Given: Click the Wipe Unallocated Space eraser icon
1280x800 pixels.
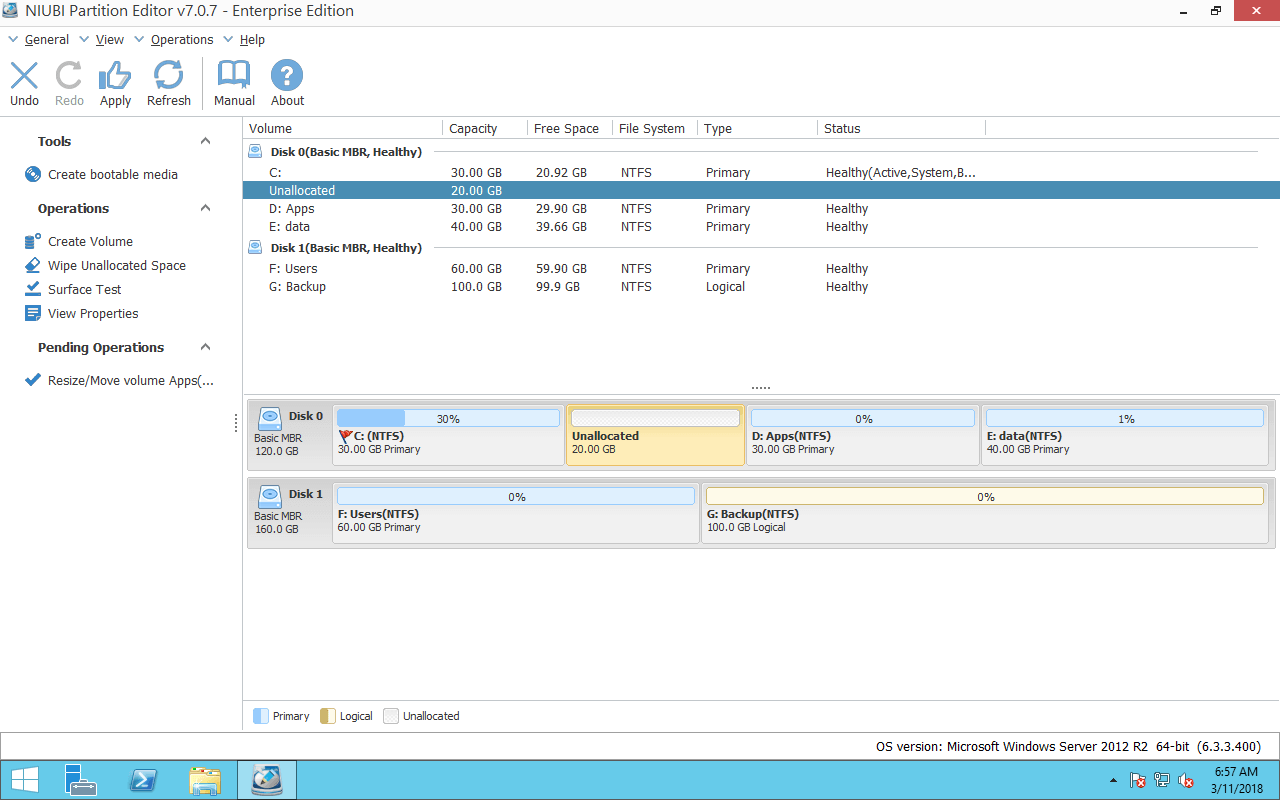Looking at the screenshot, I should coord(33,265).
